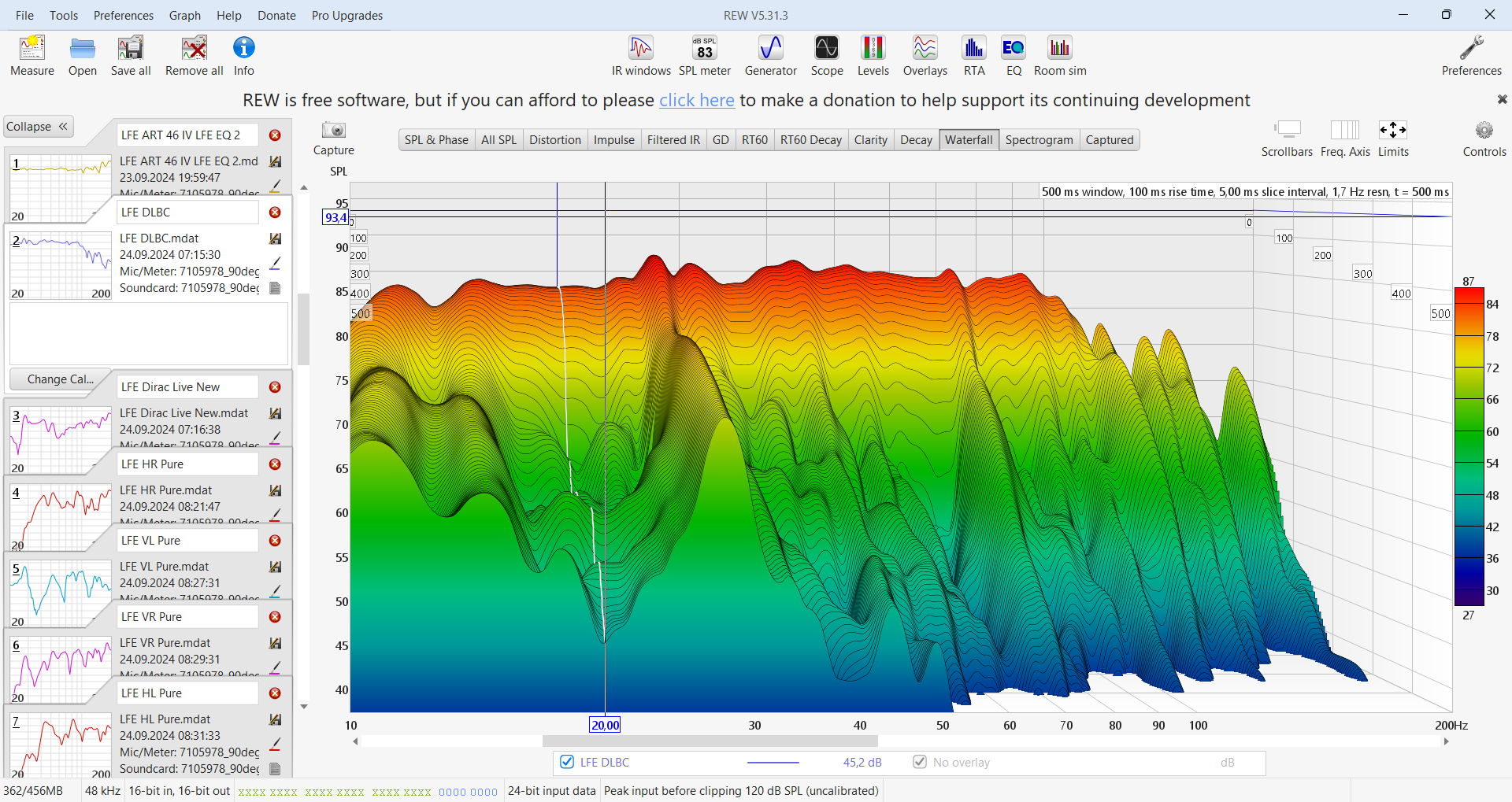Select the Captured tab

point(1110,139)
